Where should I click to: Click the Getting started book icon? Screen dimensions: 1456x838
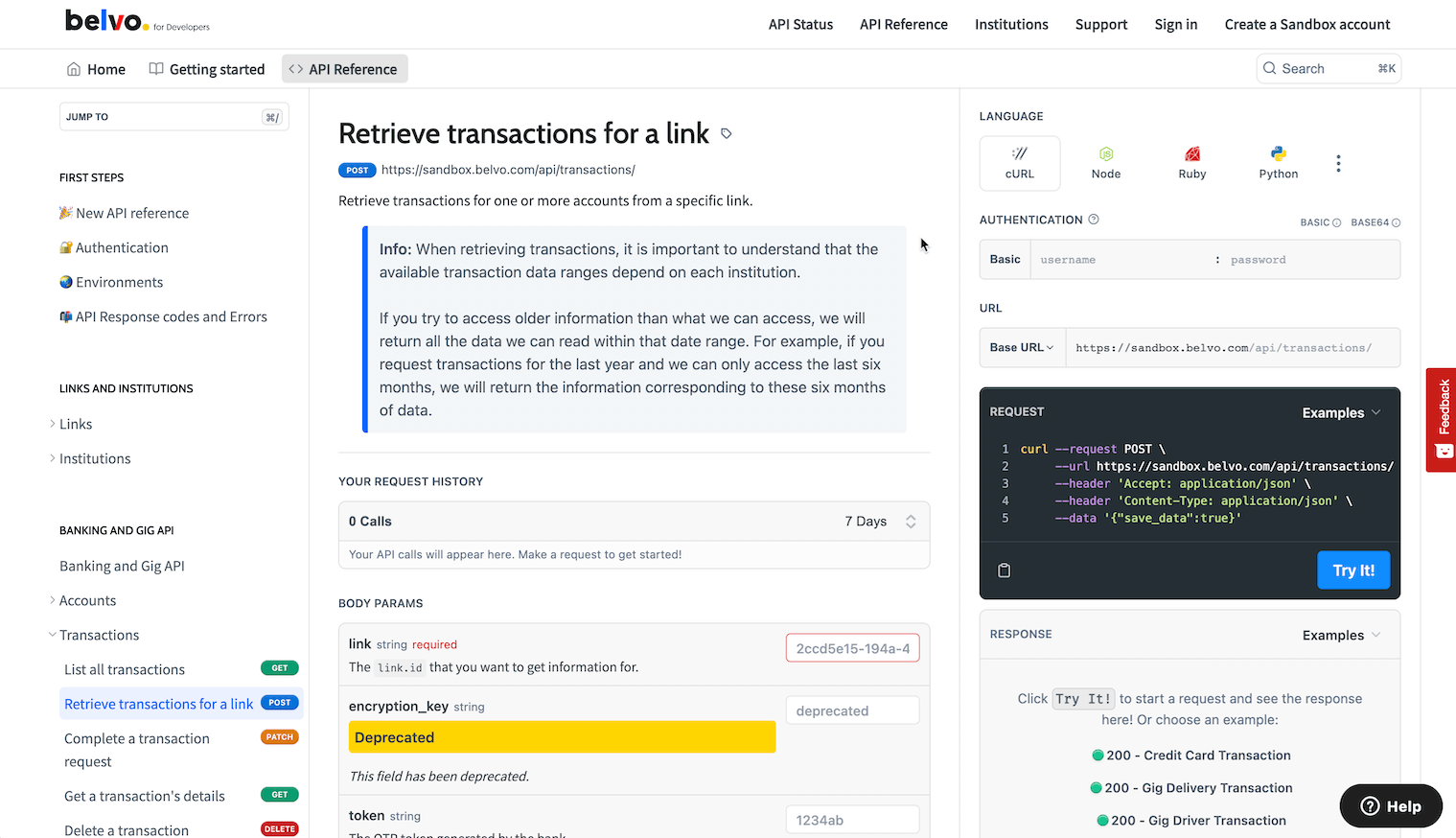156,69
